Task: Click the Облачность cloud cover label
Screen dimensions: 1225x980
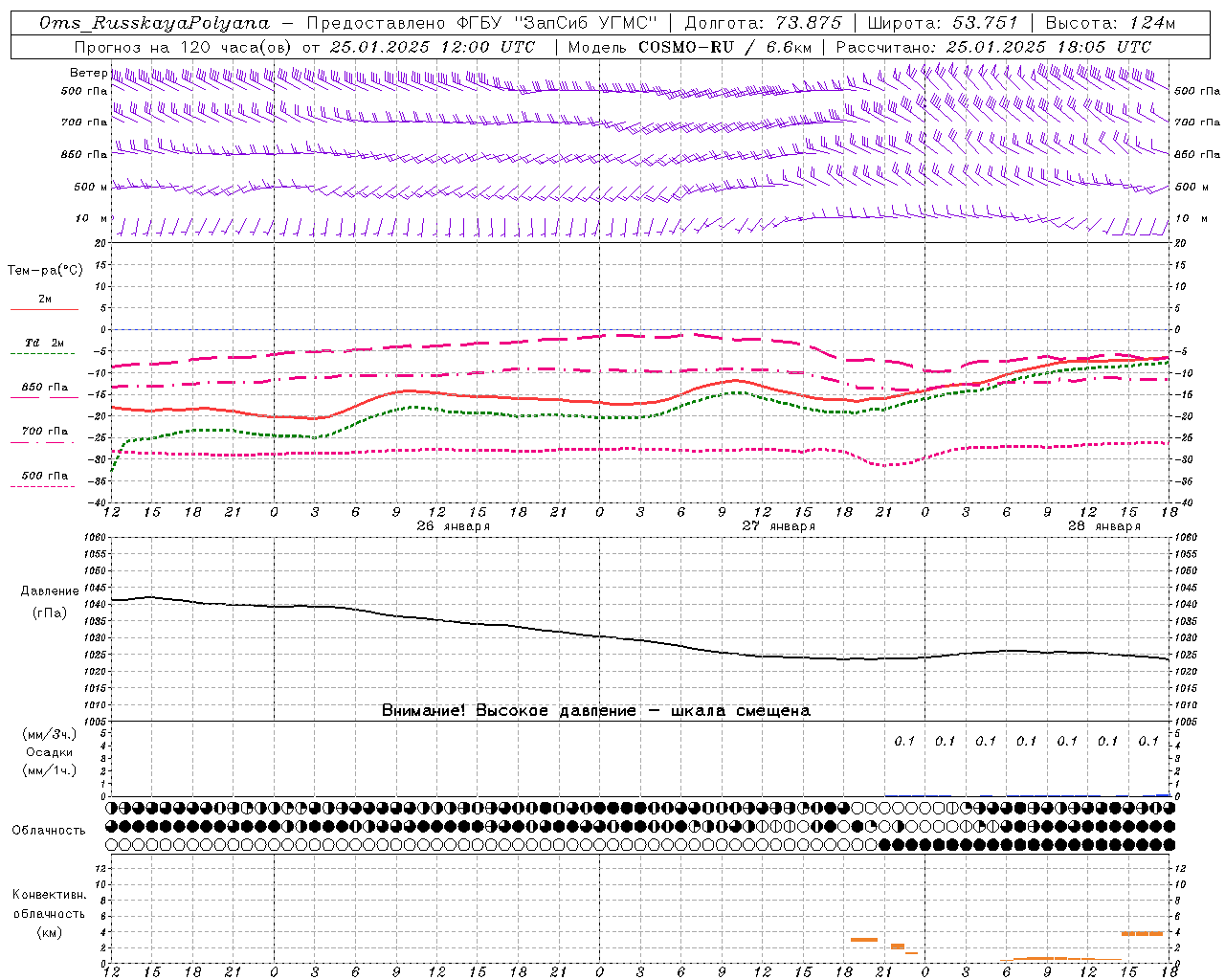Action: coord(49,830)
